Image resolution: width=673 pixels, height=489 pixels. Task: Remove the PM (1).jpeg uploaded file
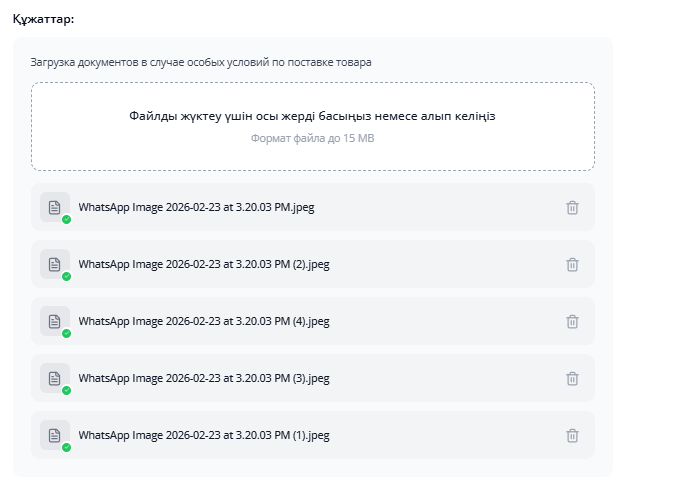coord(572,436)
